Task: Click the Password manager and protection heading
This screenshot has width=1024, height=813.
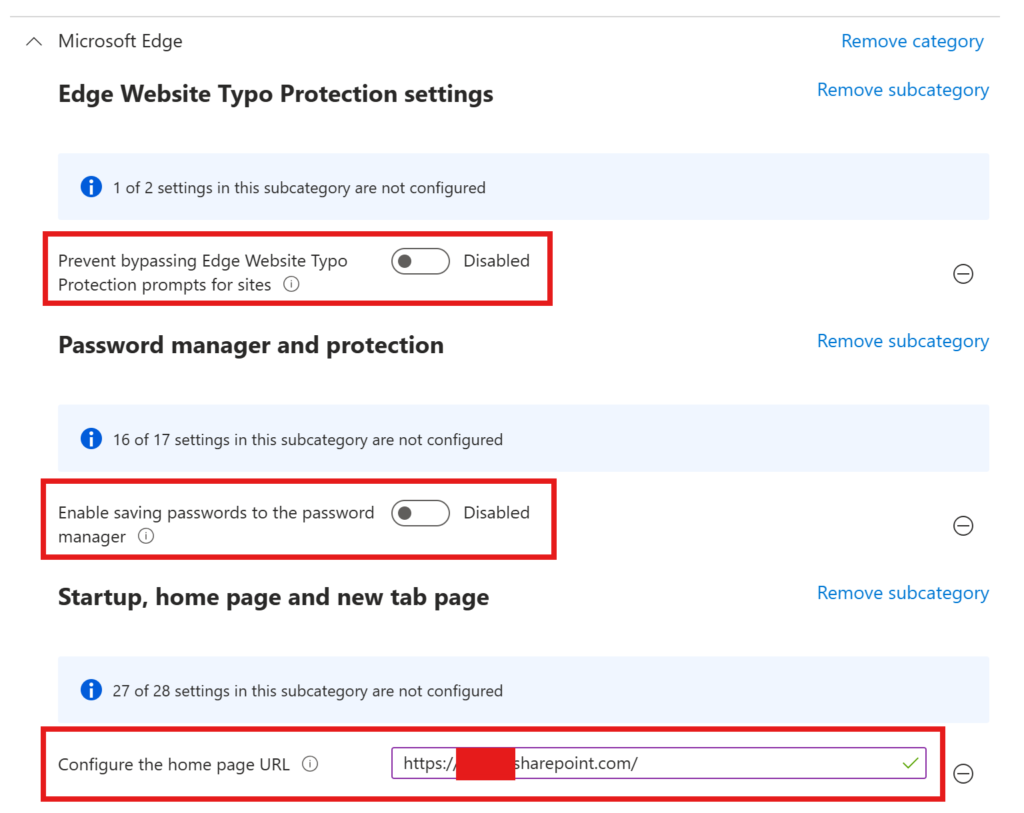Action: click(251, 345)
